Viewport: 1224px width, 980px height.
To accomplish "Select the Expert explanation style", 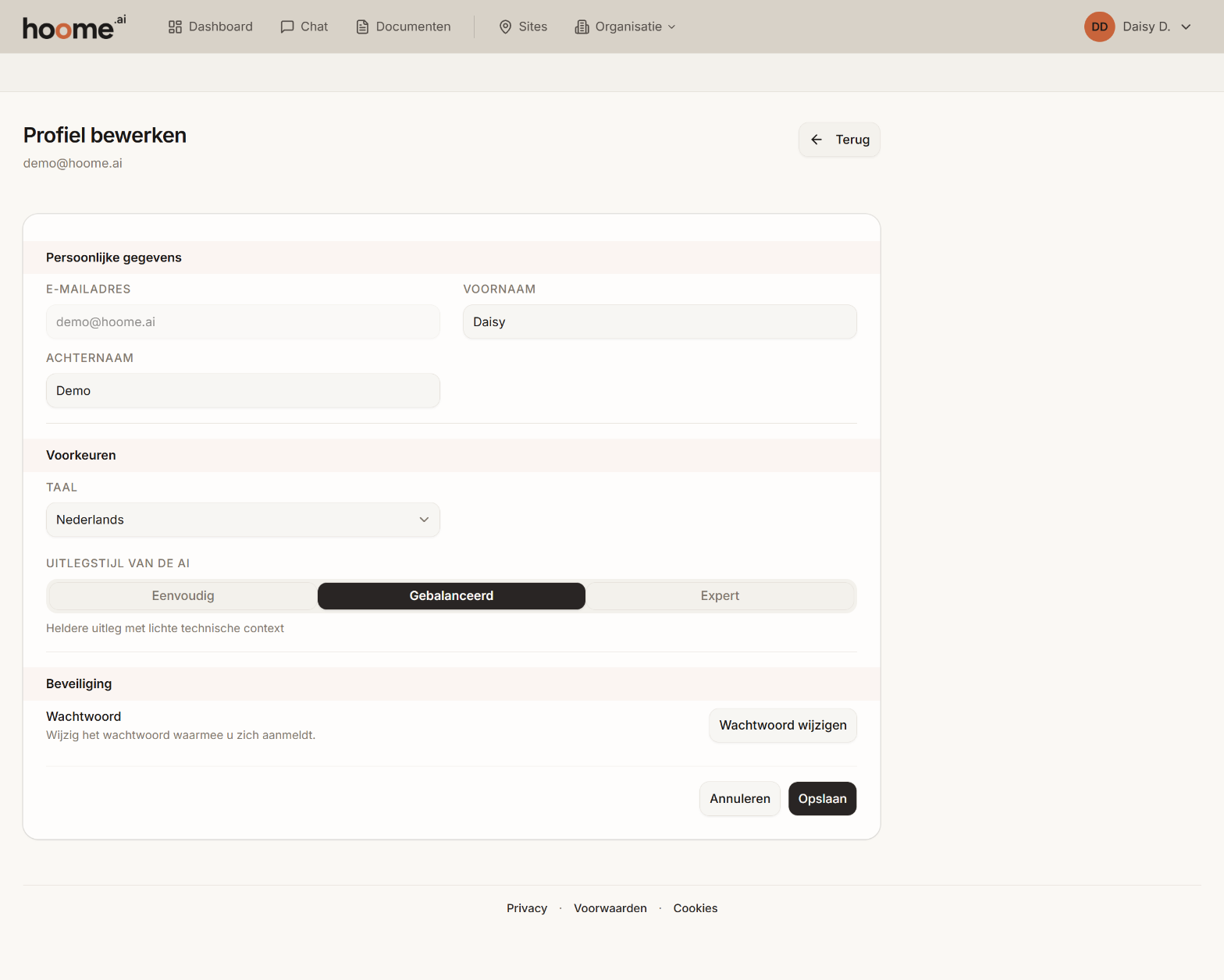I will click(720, 596).
